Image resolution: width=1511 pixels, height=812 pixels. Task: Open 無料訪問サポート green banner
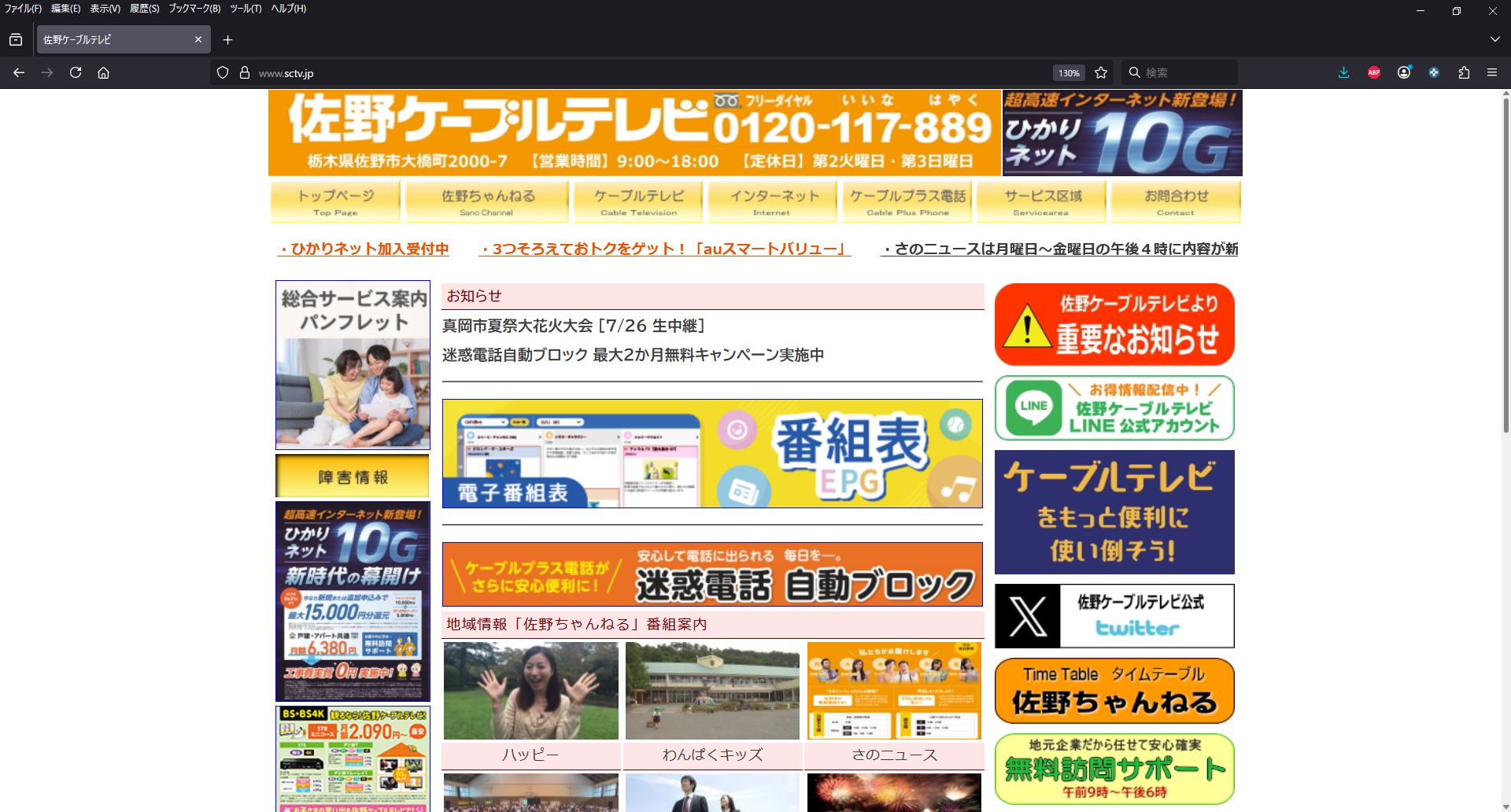pos(1114,769)
